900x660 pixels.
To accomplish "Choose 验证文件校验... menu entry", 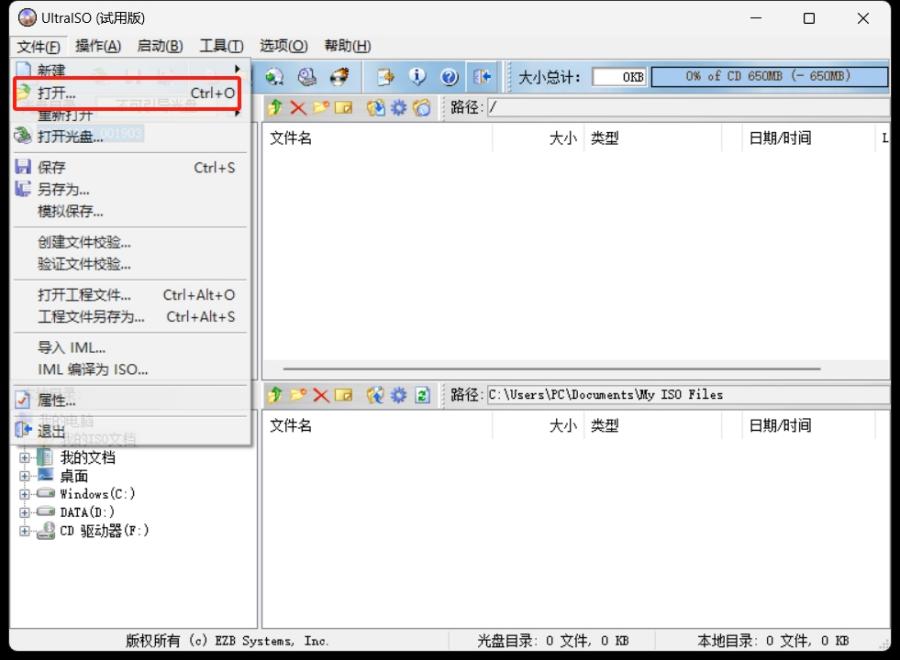I will coord(131,264).
